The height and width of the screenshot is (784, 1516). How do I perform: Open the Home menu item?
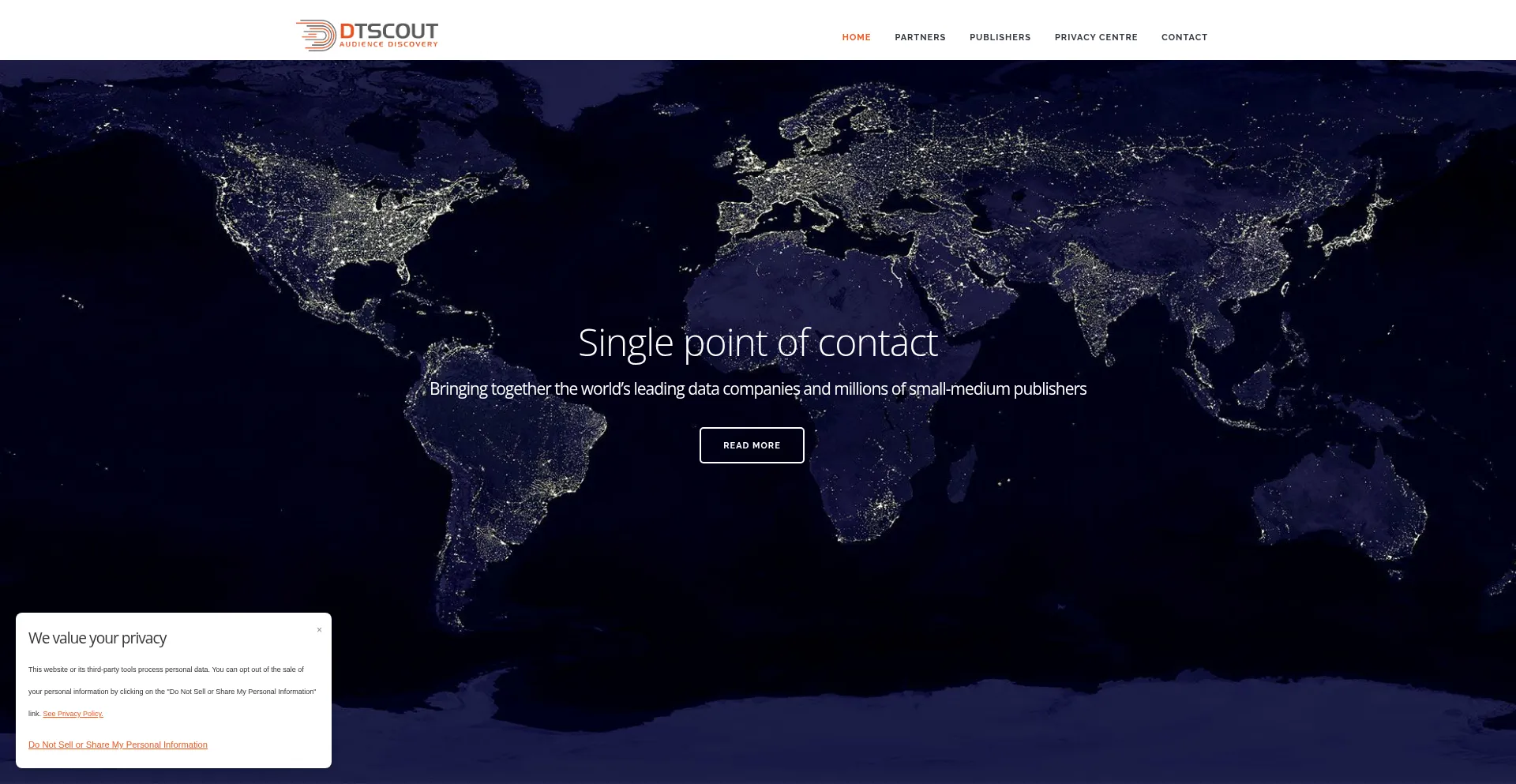pyautogui.click(x=856, y=37)
